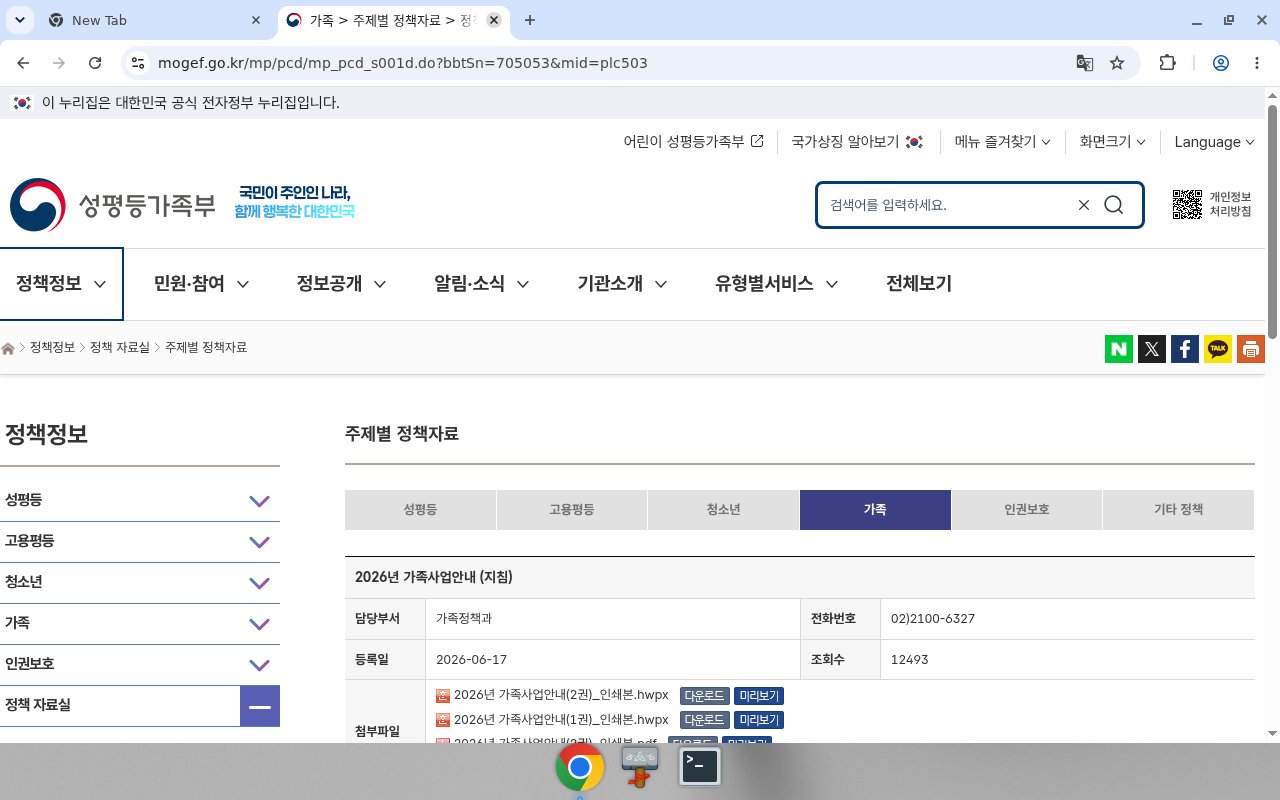
Task: Switch to the New Tab browser tab
Action: [155, 20]
